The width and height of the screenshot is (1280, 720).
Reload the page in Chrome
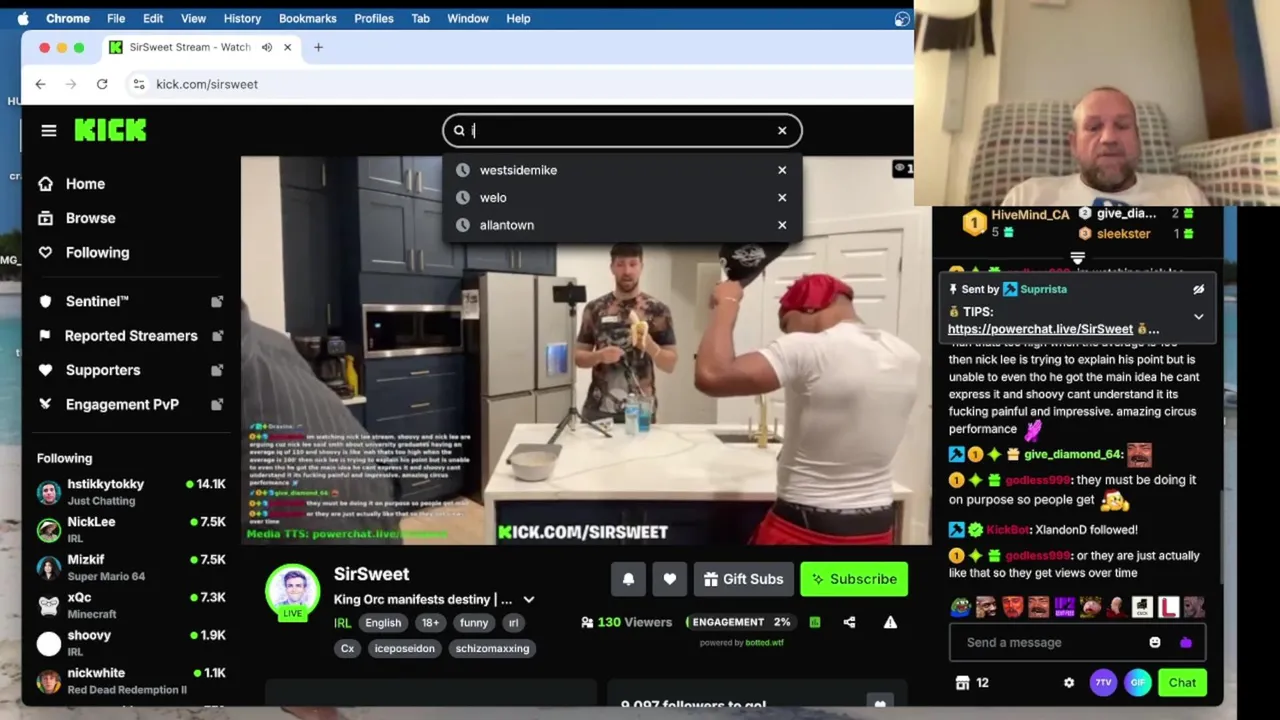tap(102, 84)
